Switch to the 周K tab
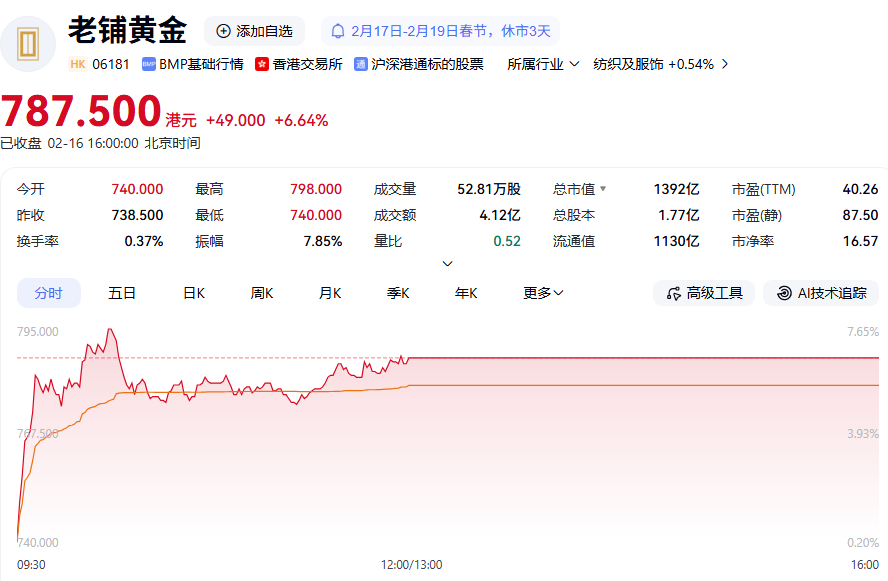This screenshot has width=888, height=581. (x=262, y=293)
